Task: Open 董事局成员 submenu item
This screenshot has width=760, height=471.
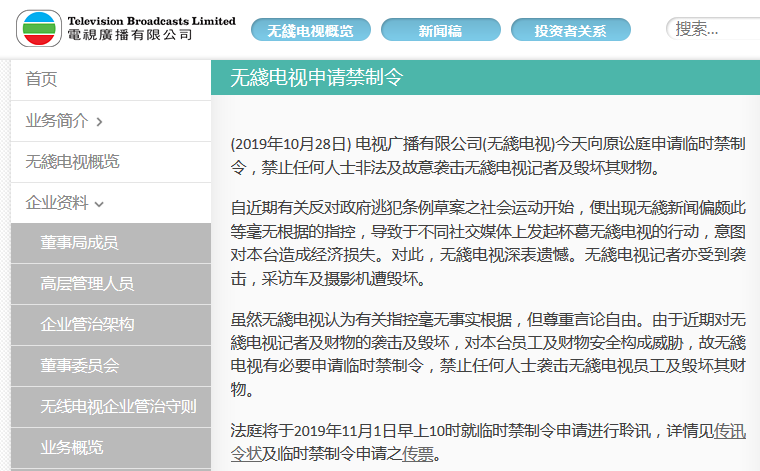Action: (x=111, y=243)
